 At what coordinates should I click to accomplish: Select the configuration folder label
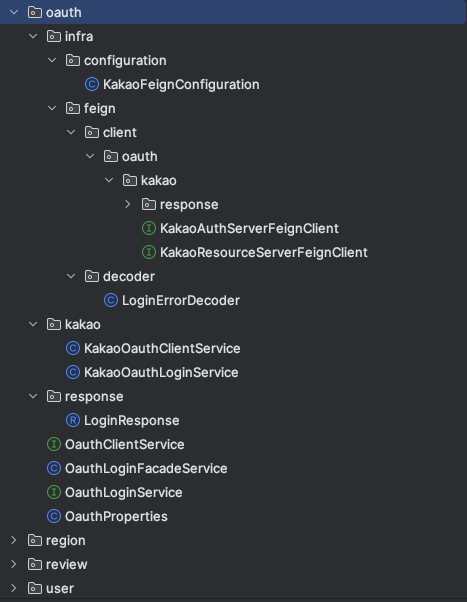125,60
